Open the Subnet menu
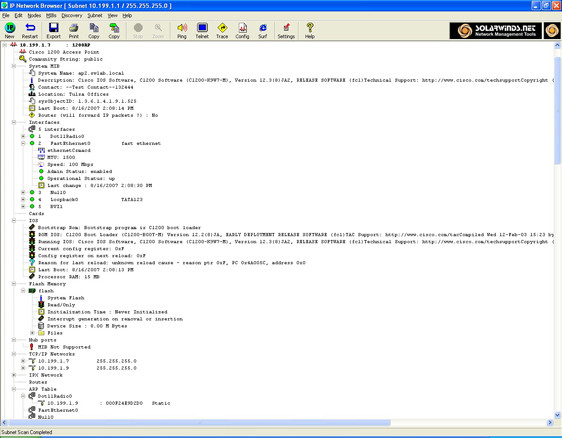The image size is (562, 438). [x=95, y=15]
